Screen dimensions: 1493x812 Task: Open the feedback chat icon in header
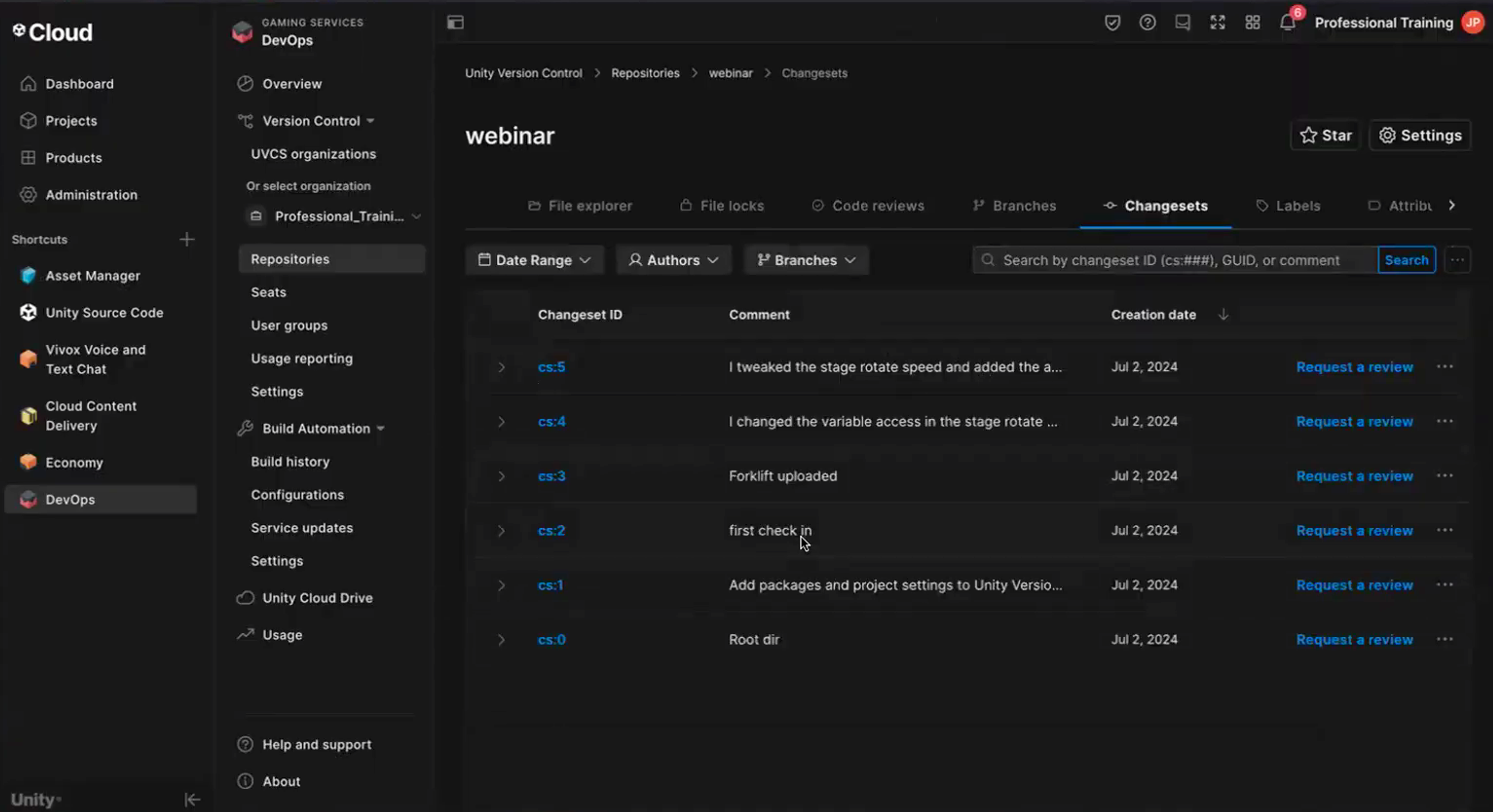(x=1182, y=22)
